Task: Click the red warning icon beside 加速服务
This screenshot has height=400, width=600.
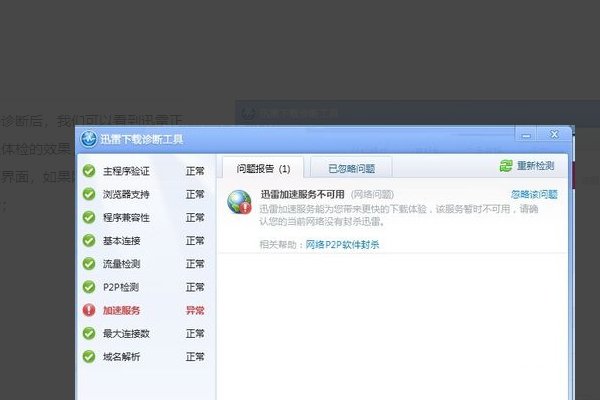Action: (89, 310)
